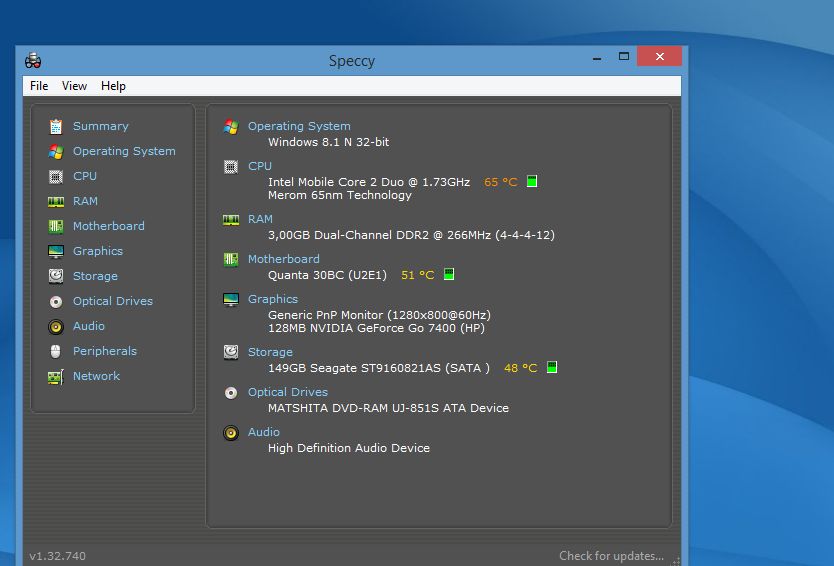This screenshot has height=566, width=834.
Task: Open the Help menu
Action: click(113, 86)
